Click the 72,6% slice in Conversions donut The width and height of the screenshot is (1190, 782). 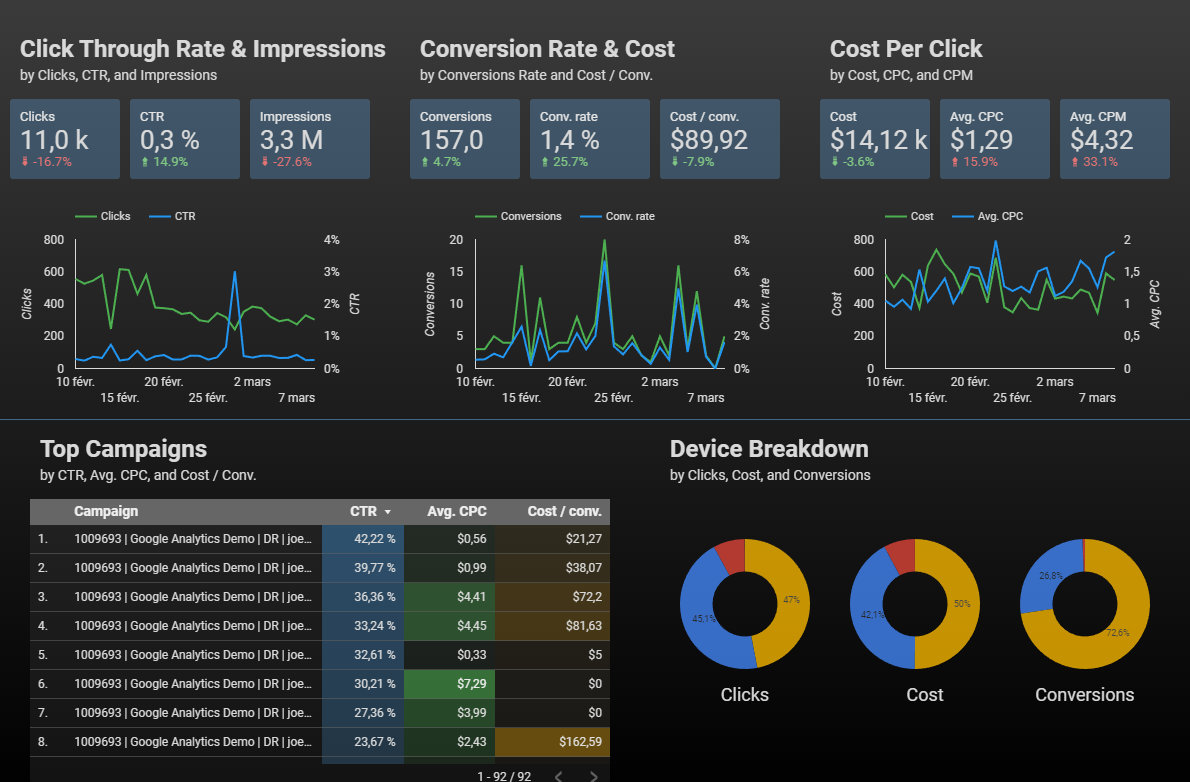pos(1117,632)
